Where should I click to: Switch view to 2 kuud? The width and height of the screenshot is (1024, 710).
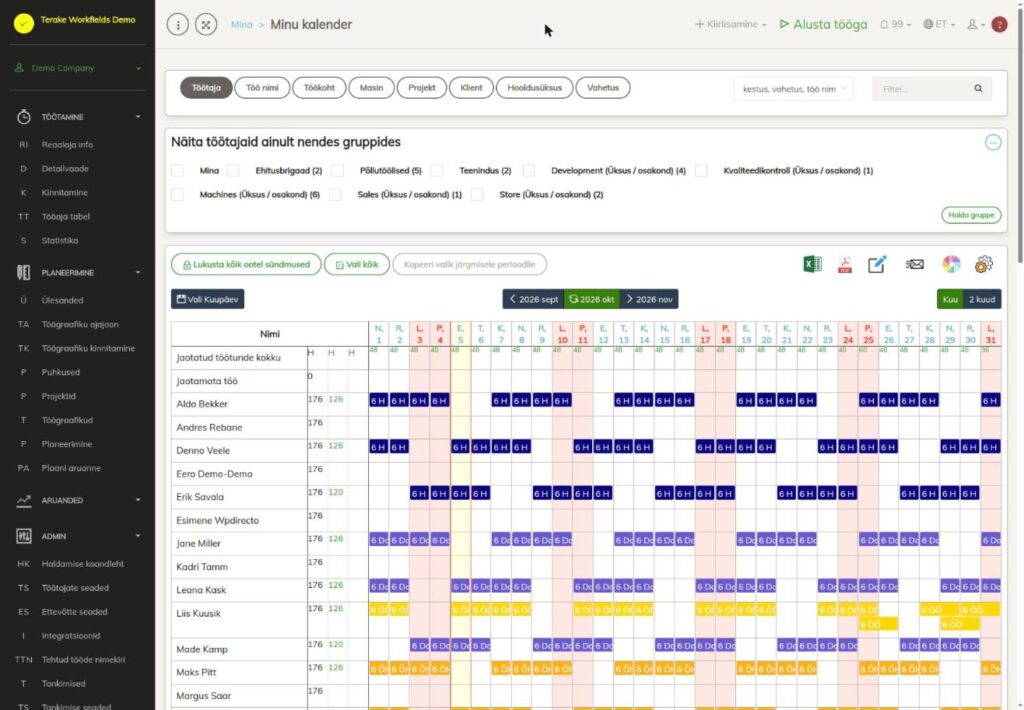pos(982,299)
